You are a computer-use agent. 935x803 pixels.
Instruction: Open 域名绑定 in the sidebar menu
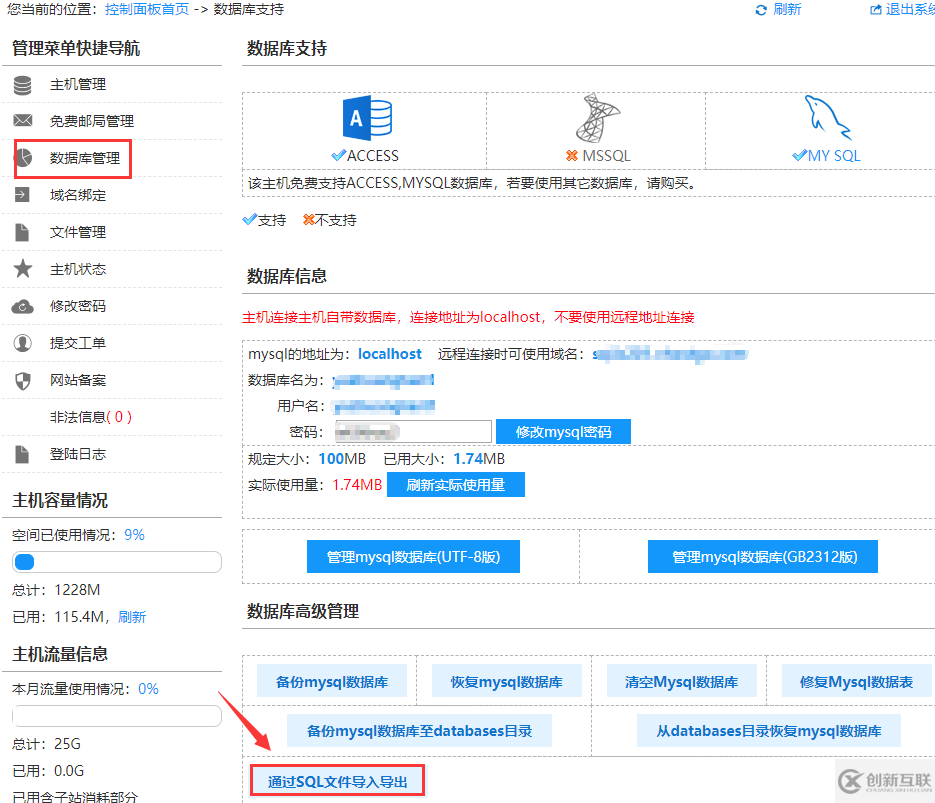coord(78,195)
